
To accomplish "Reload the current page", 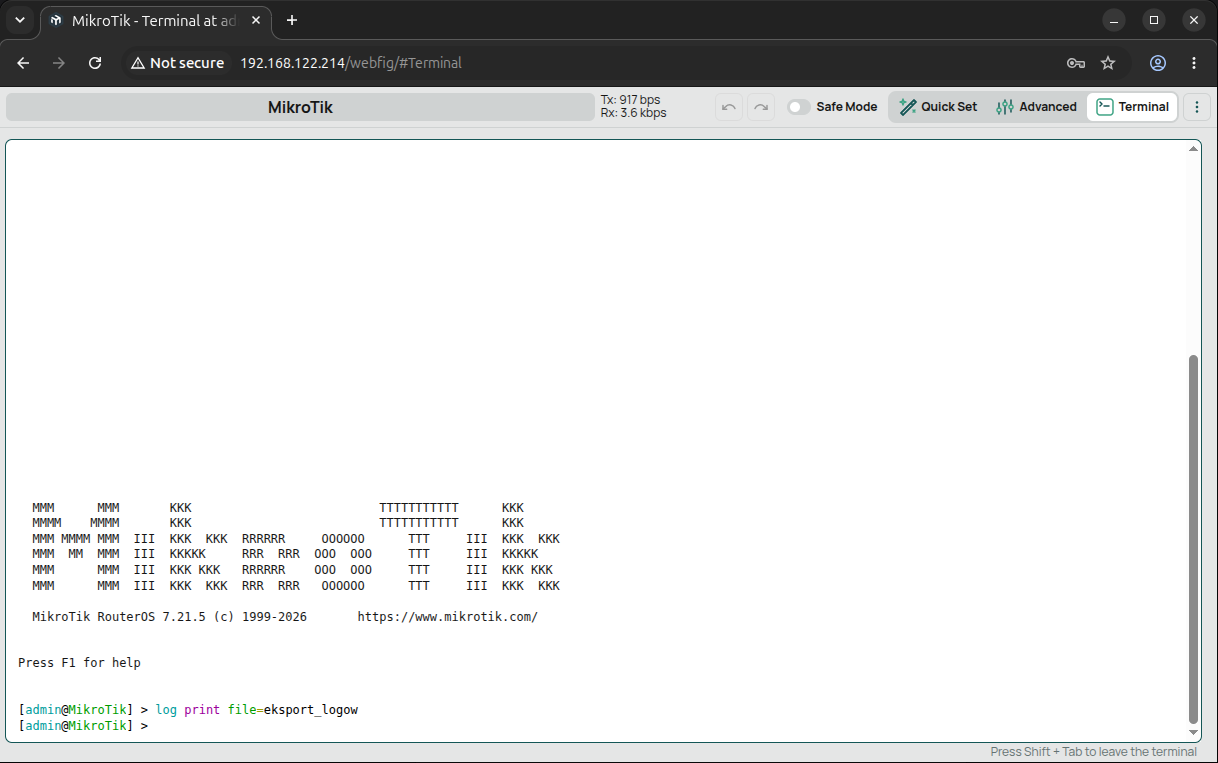I will (x=95, y=63).
